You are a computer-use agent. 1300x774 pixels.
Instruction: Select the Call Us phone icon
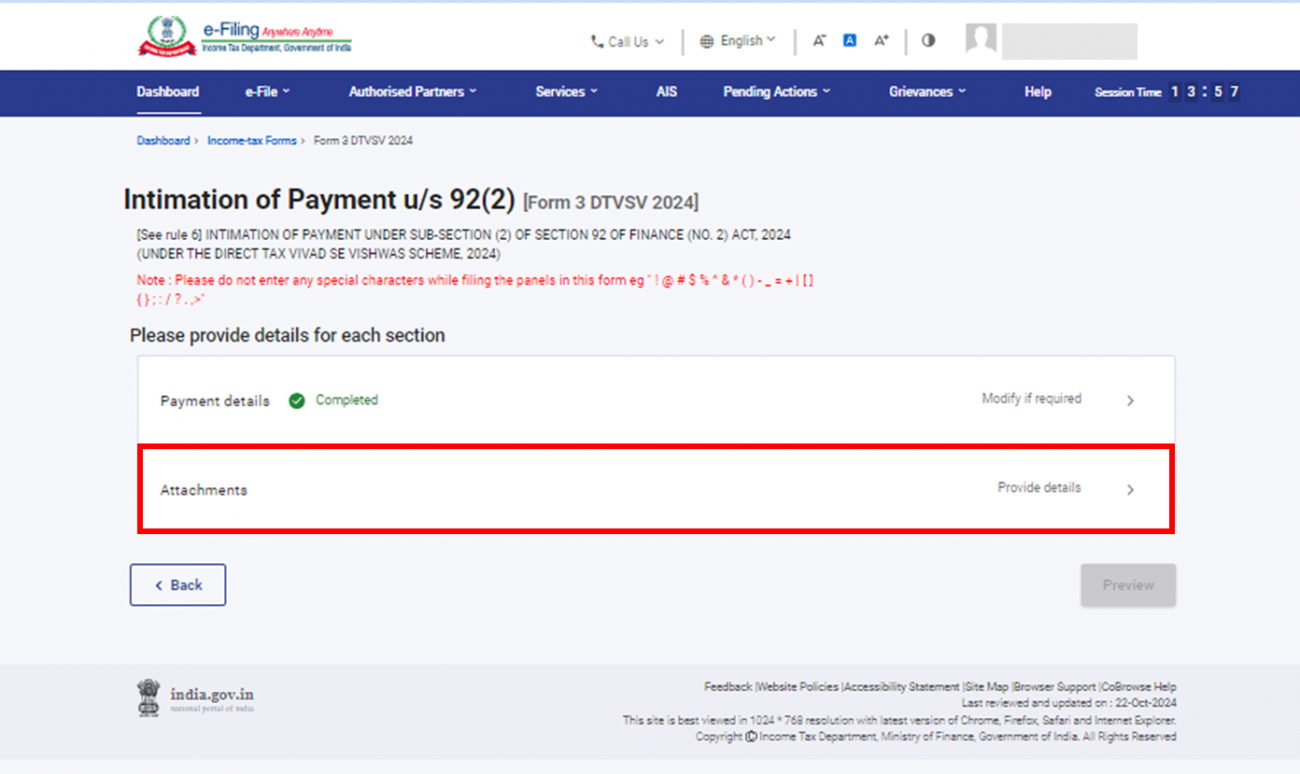click(597, 41)
